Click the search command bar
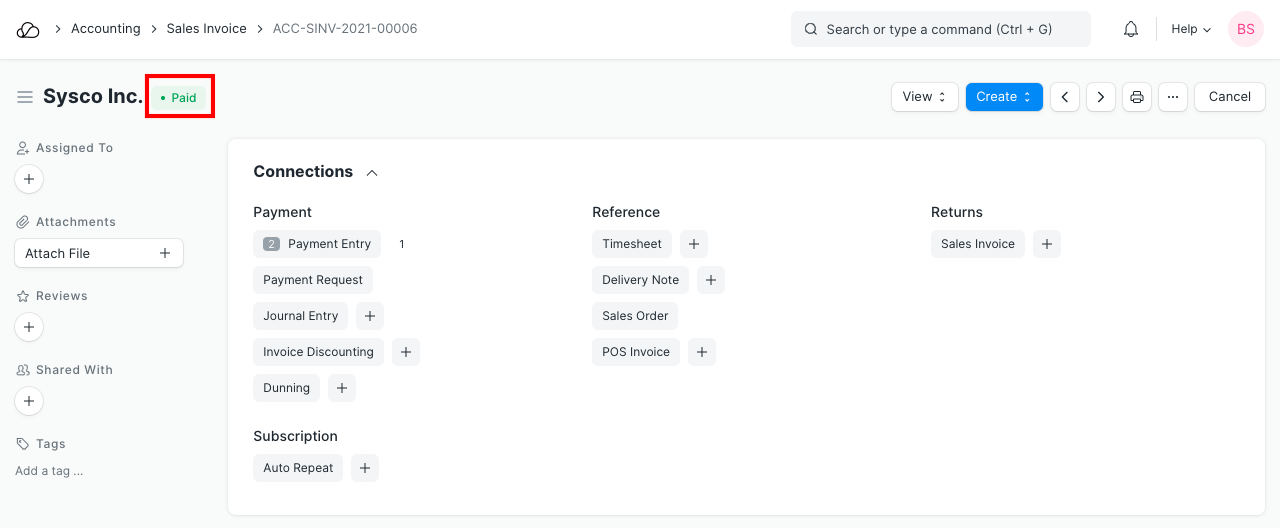This screenshot has width=1280, height=528. click(940, 29)
